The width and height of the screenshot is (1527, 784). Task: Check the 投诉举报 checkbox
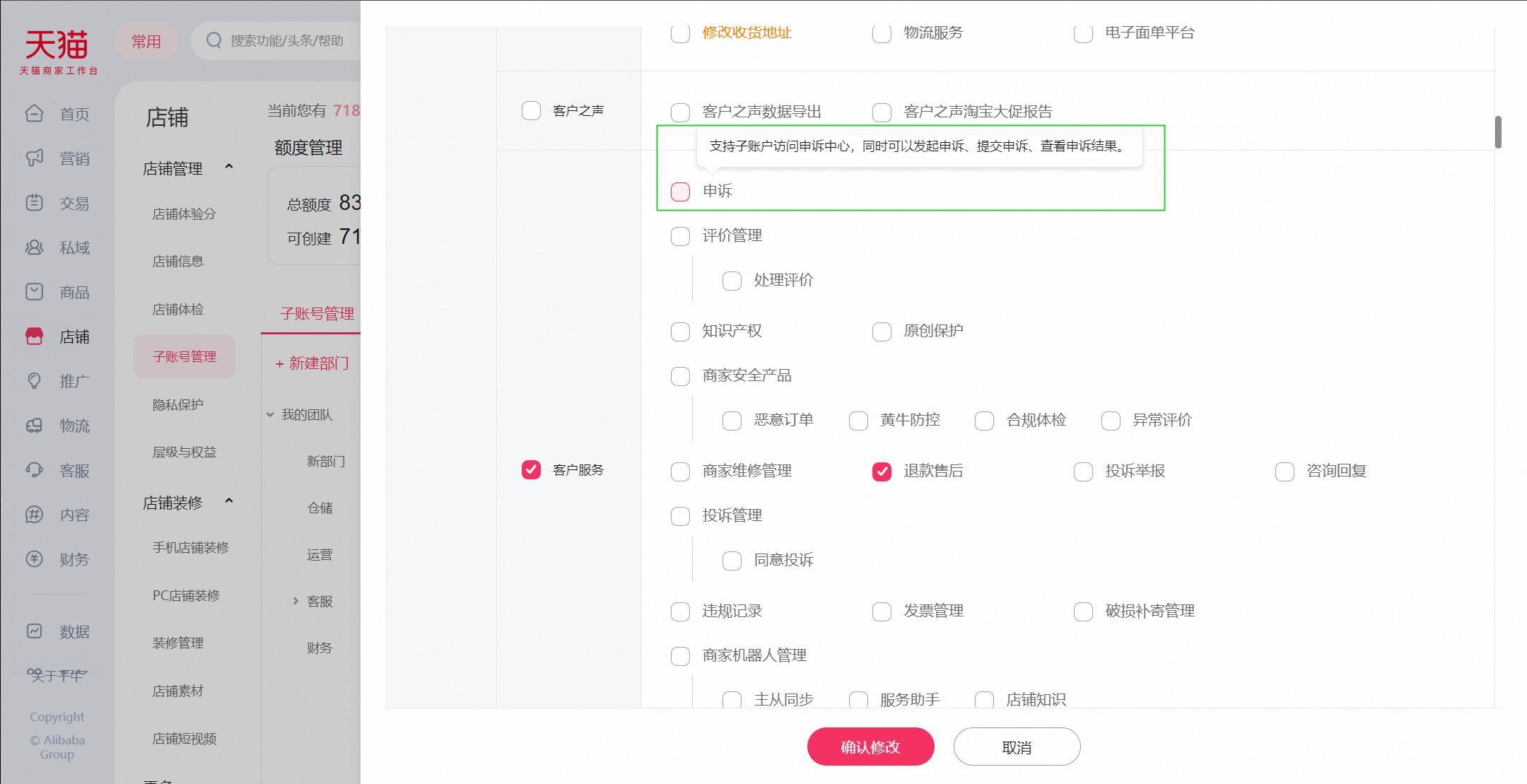[x=1083, y=472]
